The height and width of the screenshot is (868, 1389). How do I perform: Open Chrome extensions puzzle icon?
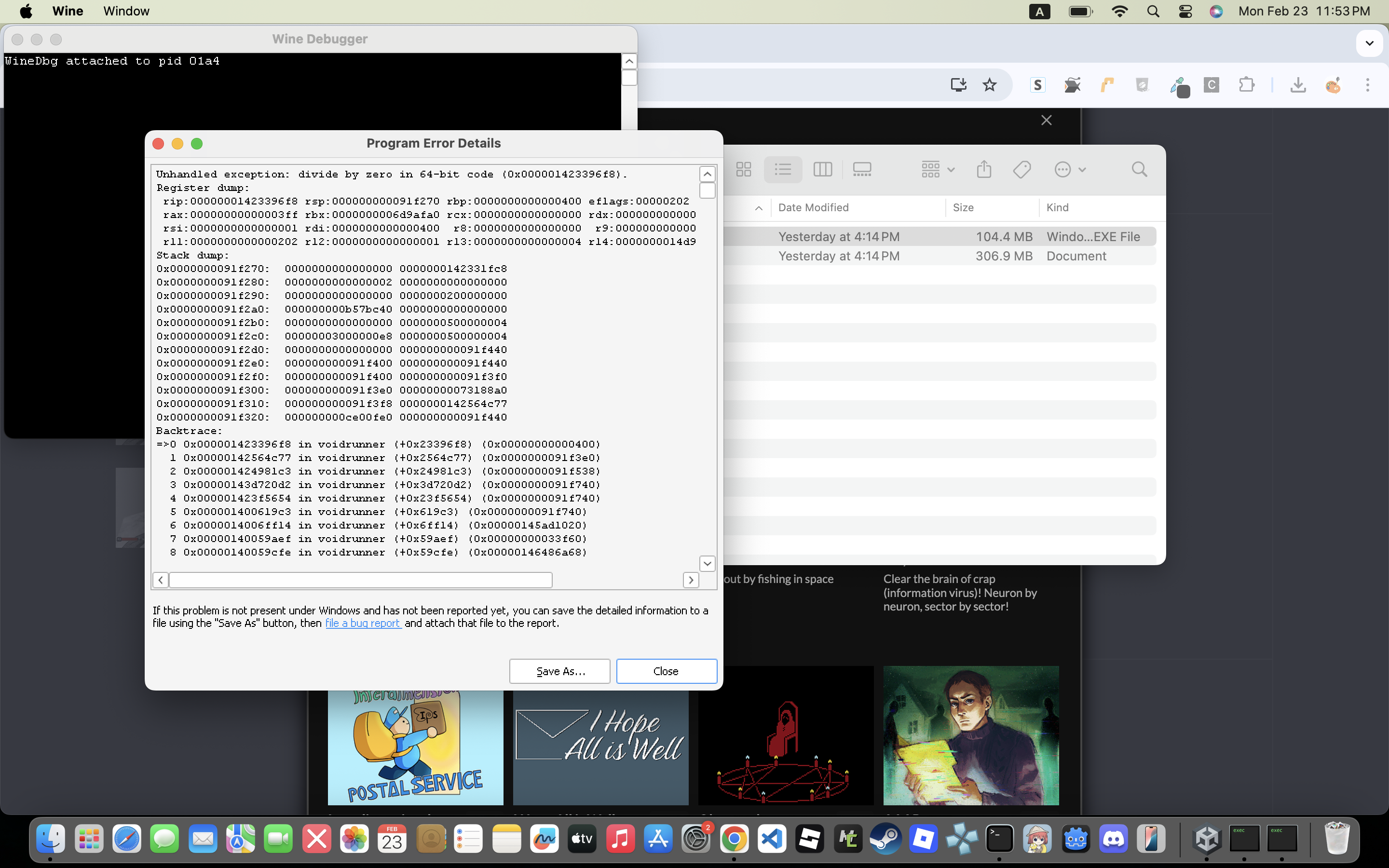pos(1246,85)
